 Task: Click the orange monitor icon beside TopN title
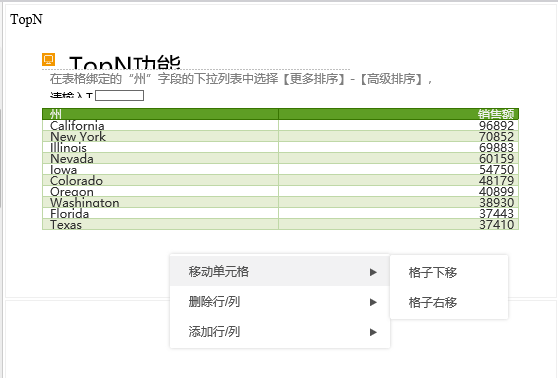(48, 59)
